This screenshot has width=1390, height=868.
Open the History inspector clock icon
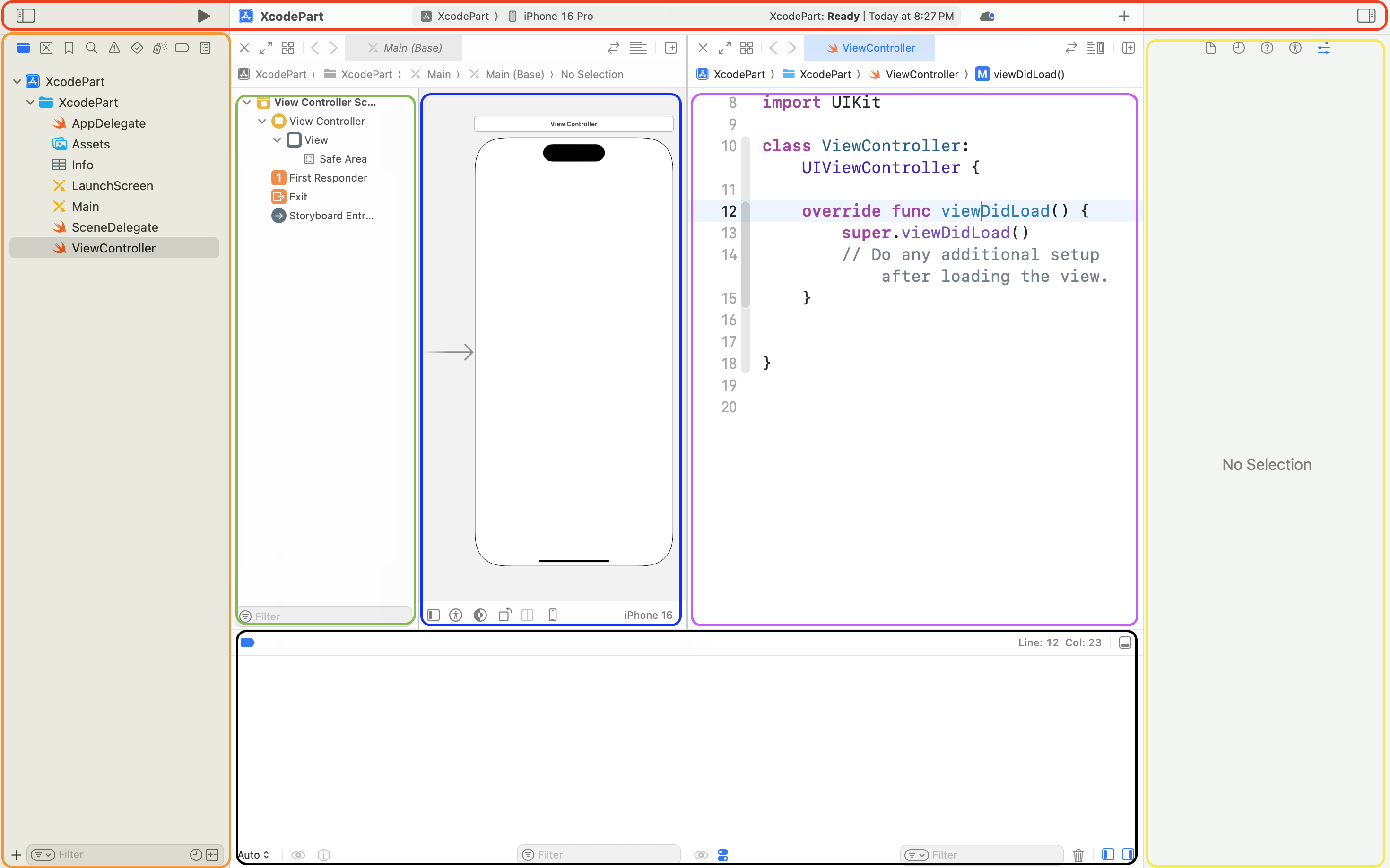[1238, 48]
